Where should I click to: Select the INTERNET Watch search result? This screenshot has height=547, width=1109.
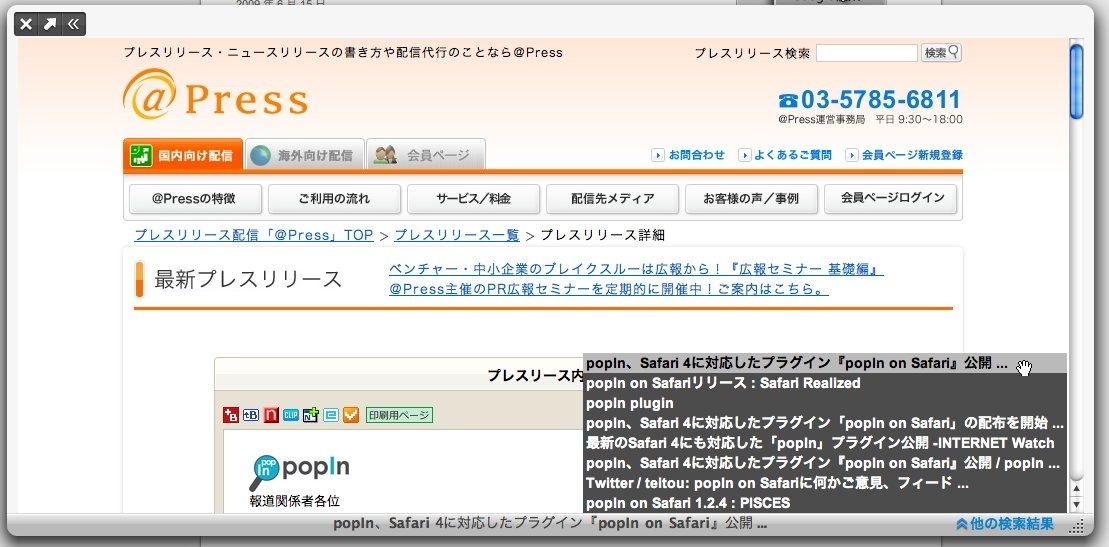tap(825, 444)
